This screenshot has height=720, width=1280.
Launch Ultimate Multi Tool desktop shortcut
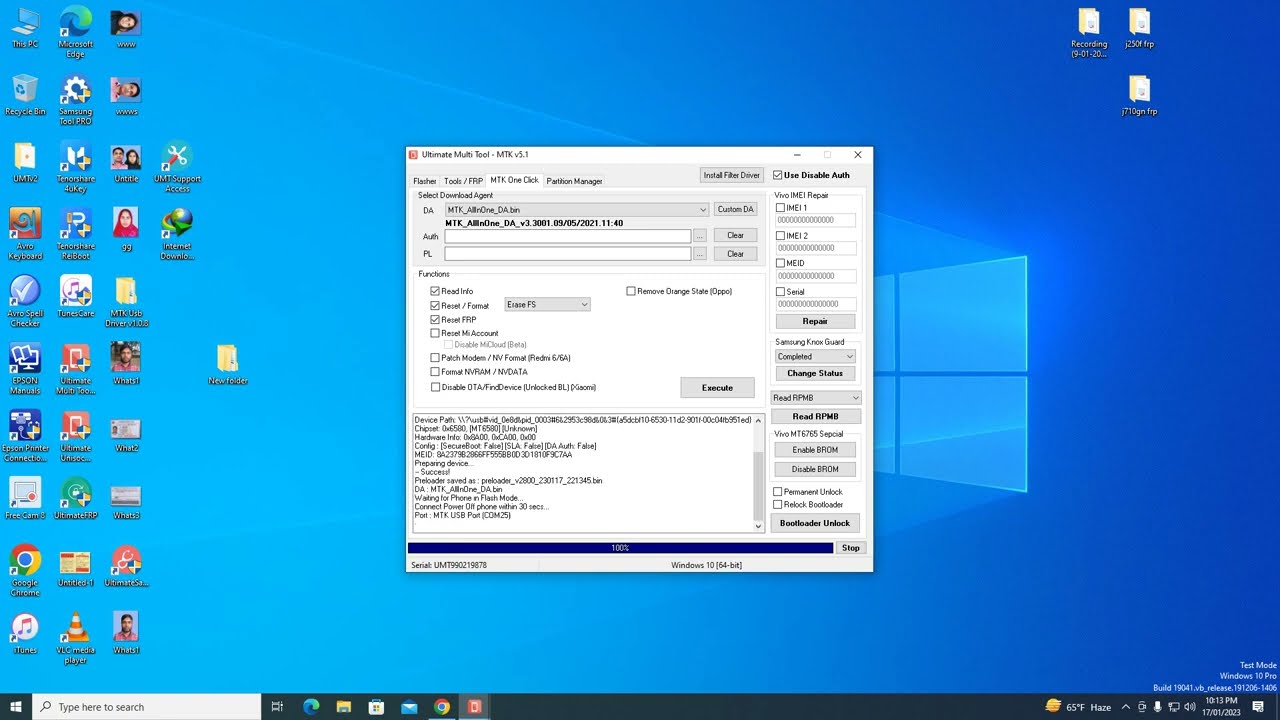(x=75, y=368)
